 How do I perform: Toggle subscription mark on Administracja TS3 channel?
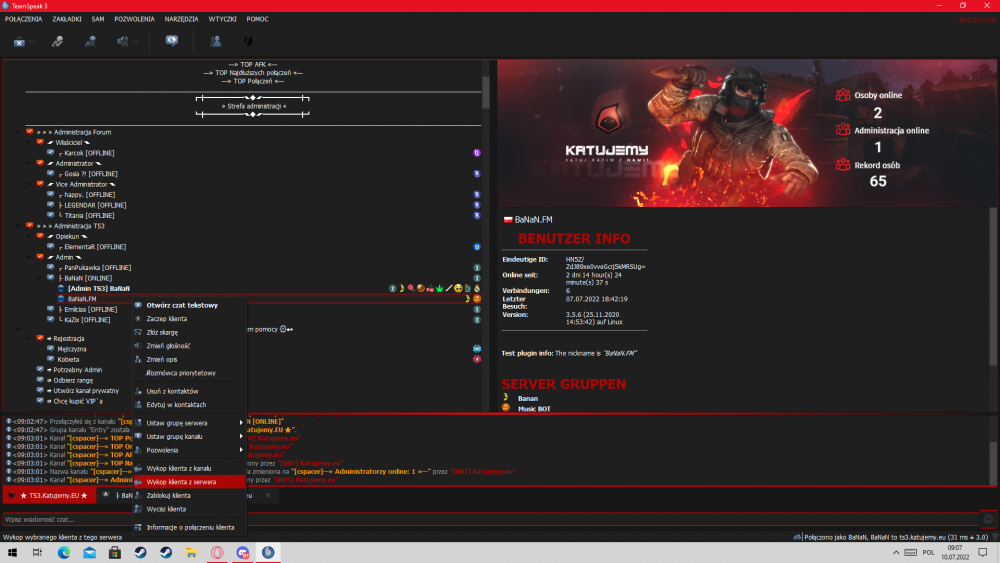click(x=29, y=226)
